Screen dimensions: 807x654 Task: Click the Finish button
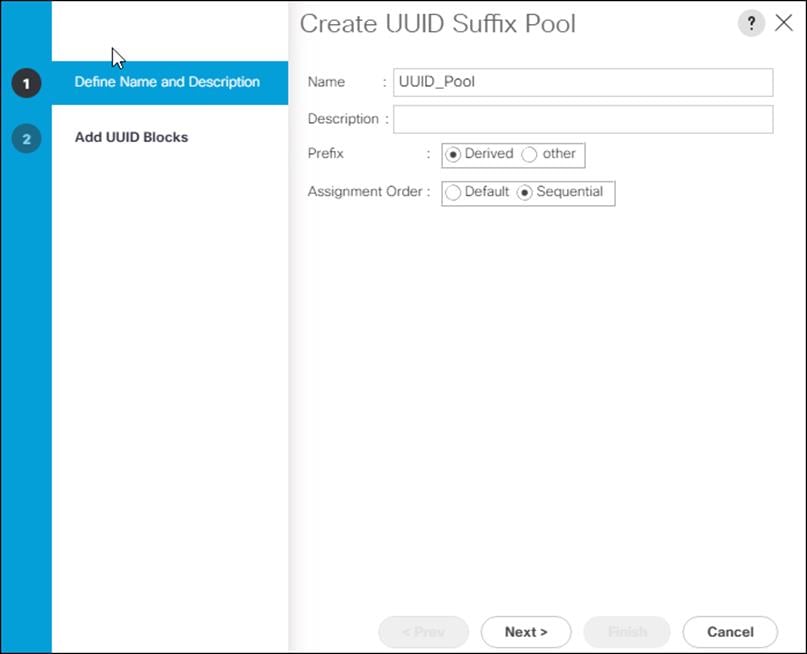point(627,632)
